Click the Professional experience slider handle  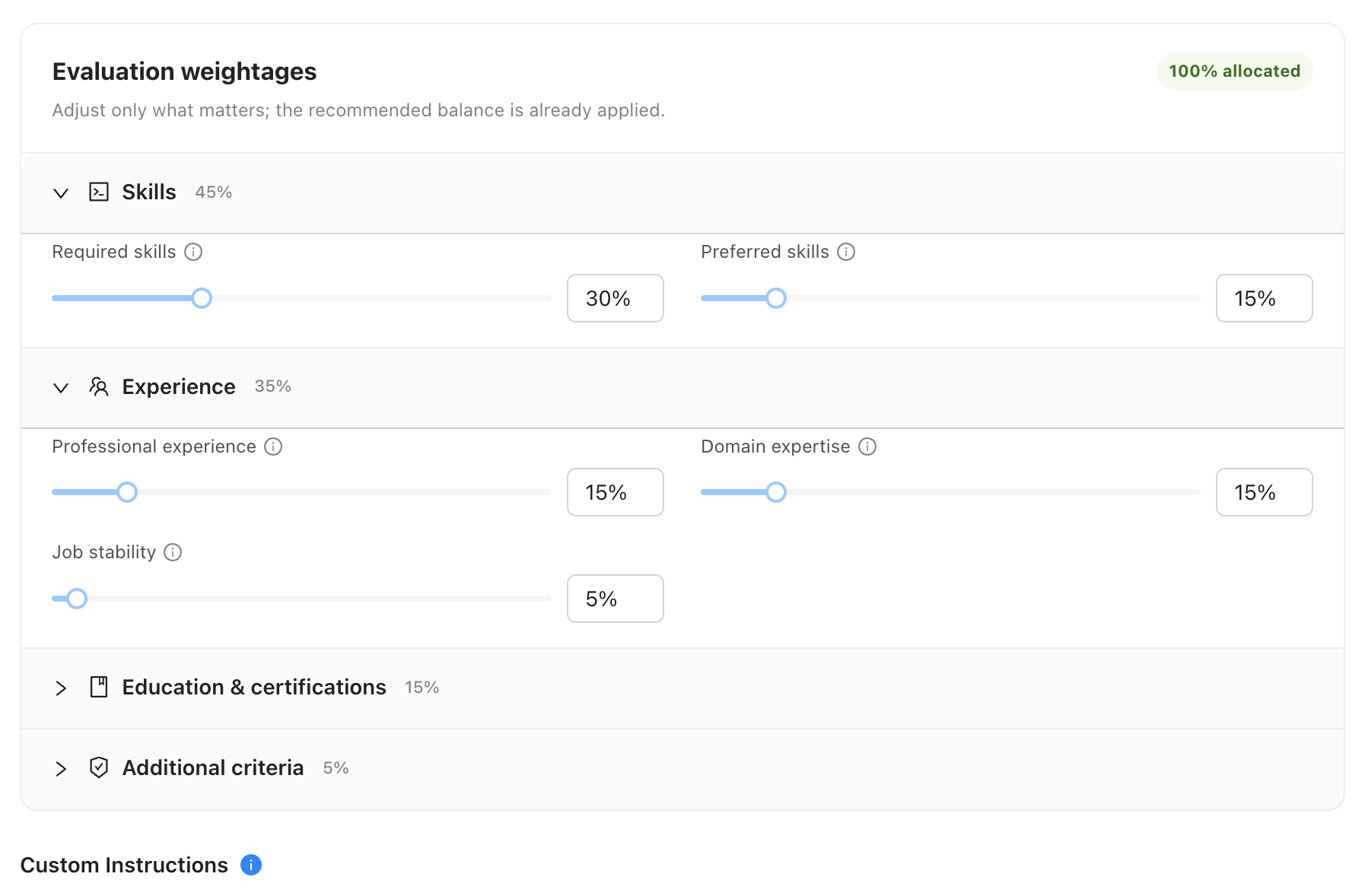pos(127,492)
